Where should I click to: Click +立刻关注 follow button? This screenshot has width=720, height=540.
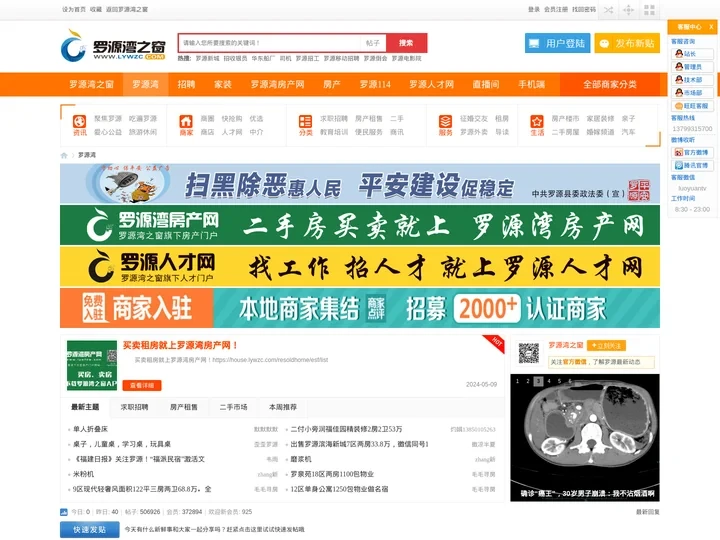(606, 346)
